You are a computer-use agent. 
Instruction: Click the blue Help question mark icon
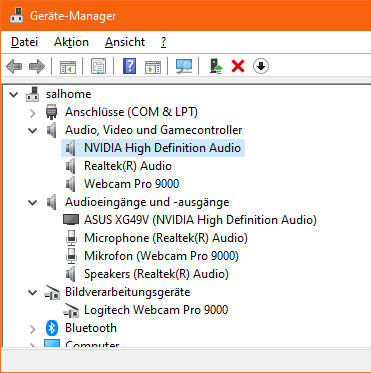pos(129,66)
